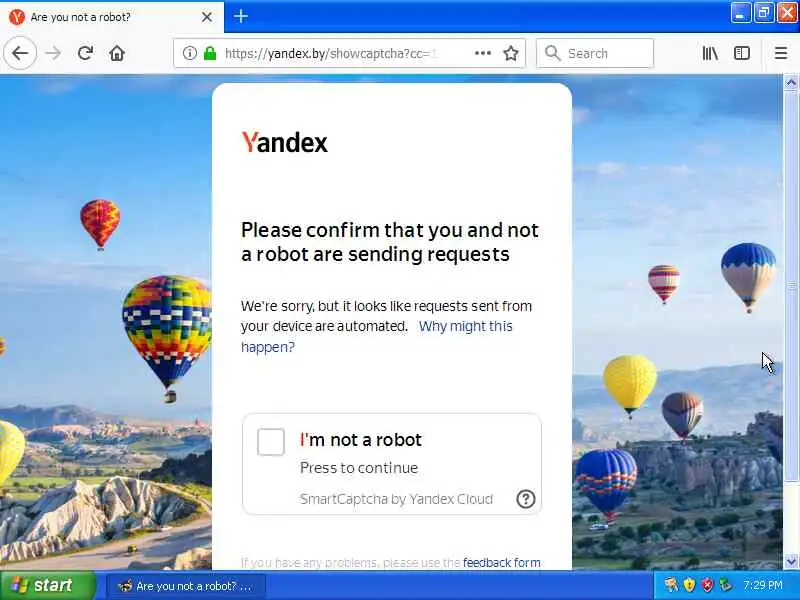Reload the page with the refresh icon
This screenshot has width=800, height=600.
click(85, 53)
